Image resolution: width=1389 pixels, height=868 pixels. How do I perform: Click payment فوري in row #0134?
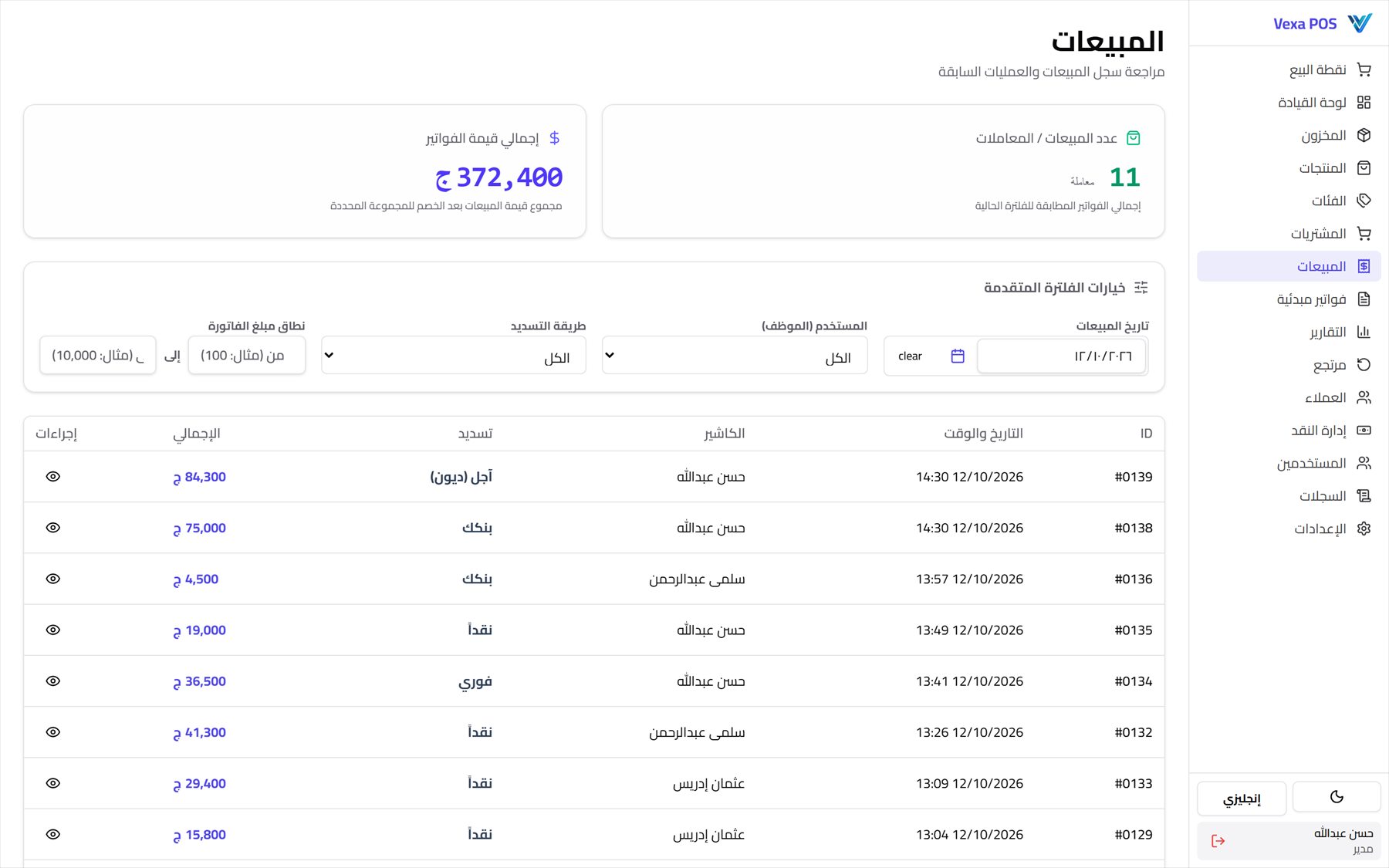(x=475, y=681)
